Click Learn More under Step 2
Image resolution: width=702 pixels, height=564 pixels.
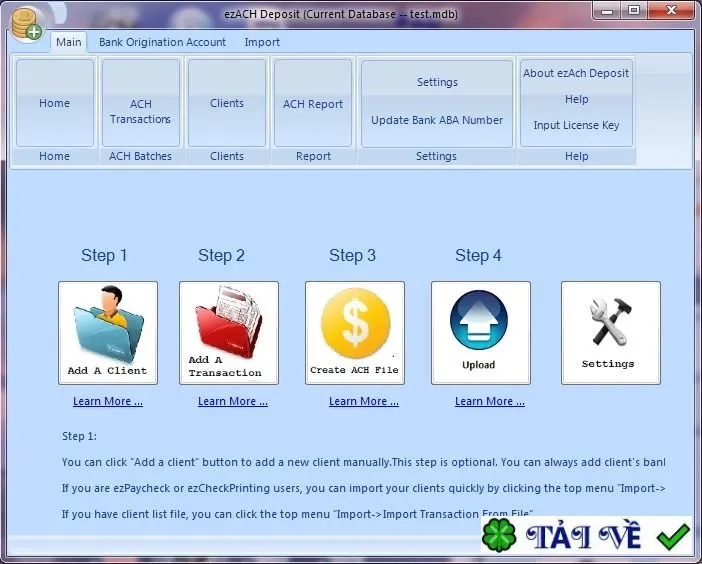point(233,401)
